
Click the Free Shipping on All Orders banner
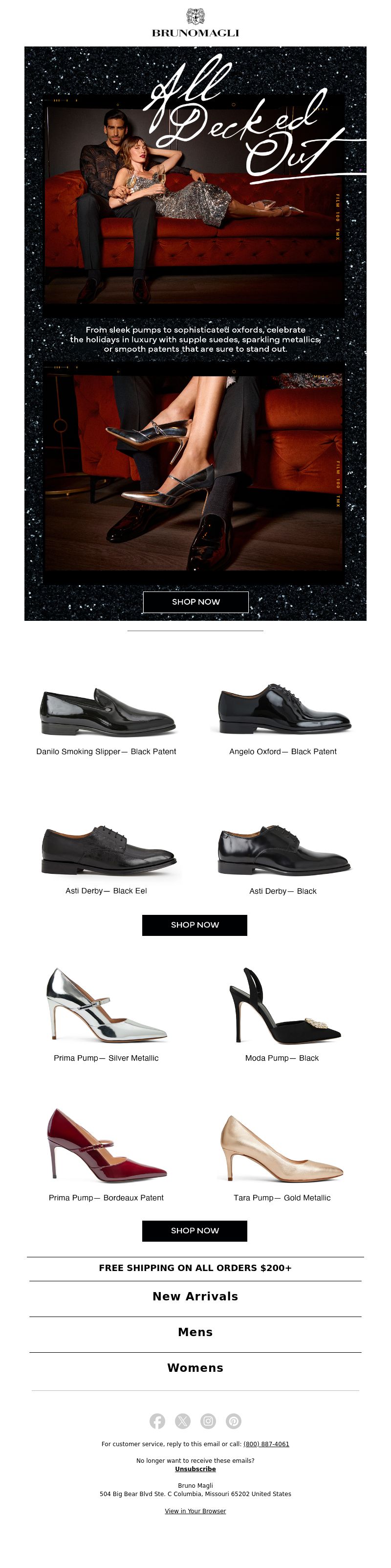(195, 1268)
